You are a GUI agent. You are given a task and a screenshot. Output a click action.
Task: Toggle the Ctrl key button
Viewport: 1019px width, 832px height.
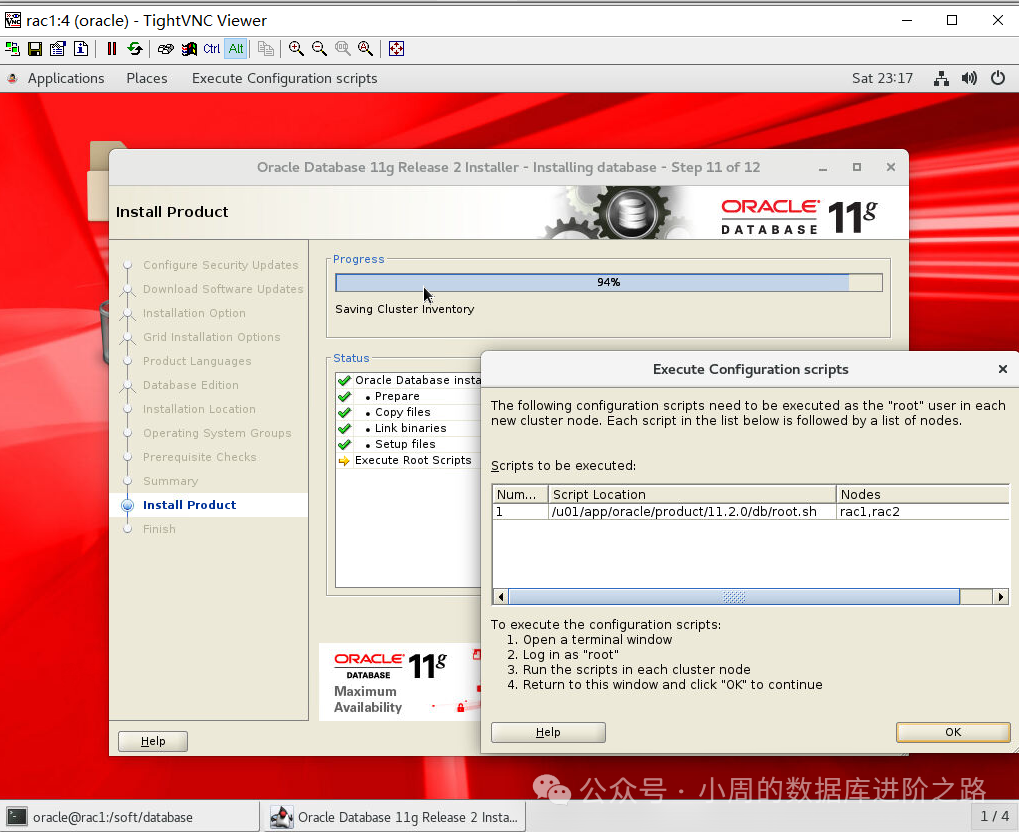[x=212, y=49]
